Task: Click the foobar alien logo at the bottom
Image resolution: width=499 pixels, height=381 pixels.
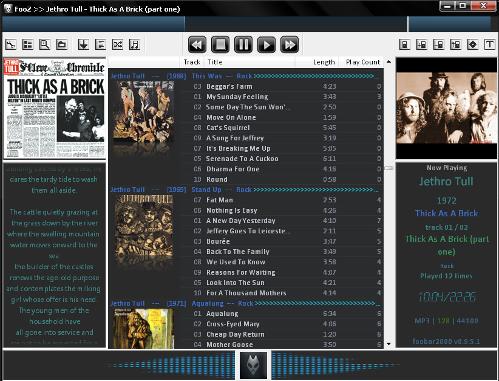Action: coord(253,365)
